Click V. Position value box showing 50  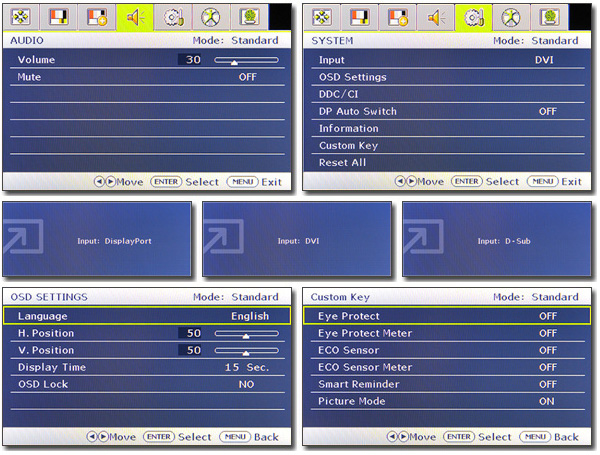[x=190, y=350]
